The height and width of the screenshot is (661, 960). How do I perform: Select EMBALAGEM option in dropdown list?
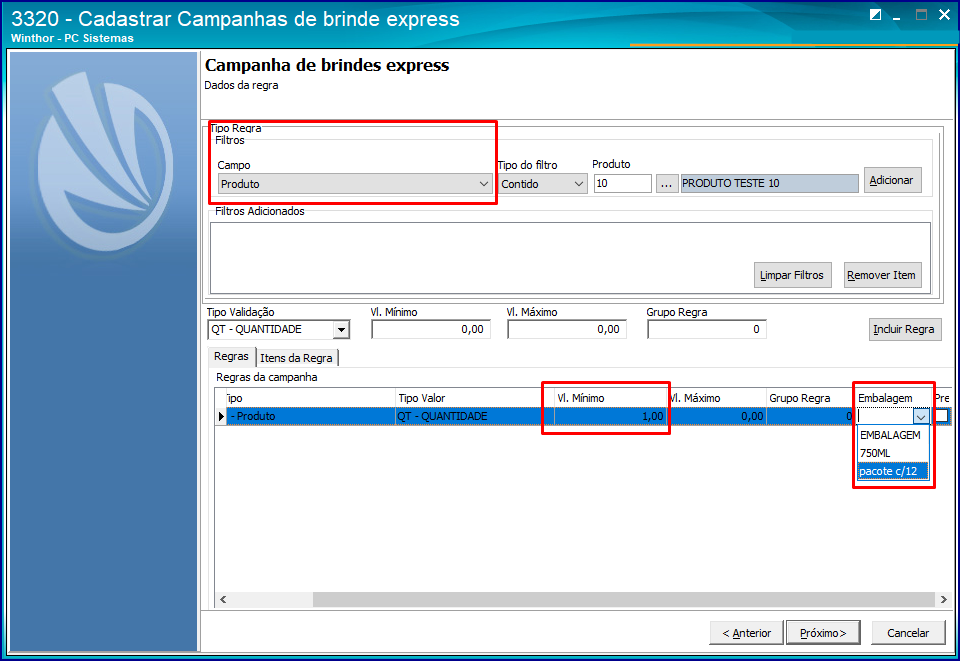893,435
